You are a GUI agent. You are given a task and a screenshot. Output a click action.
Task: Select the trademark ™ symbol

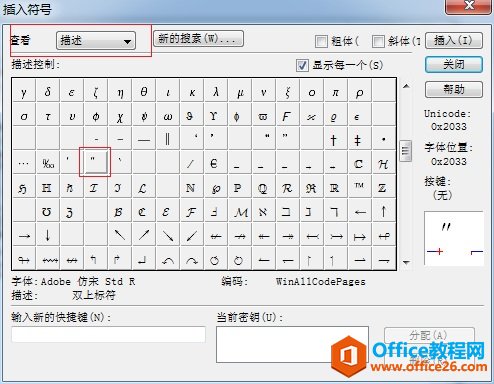pyautogui.click(x=360, y=187)
